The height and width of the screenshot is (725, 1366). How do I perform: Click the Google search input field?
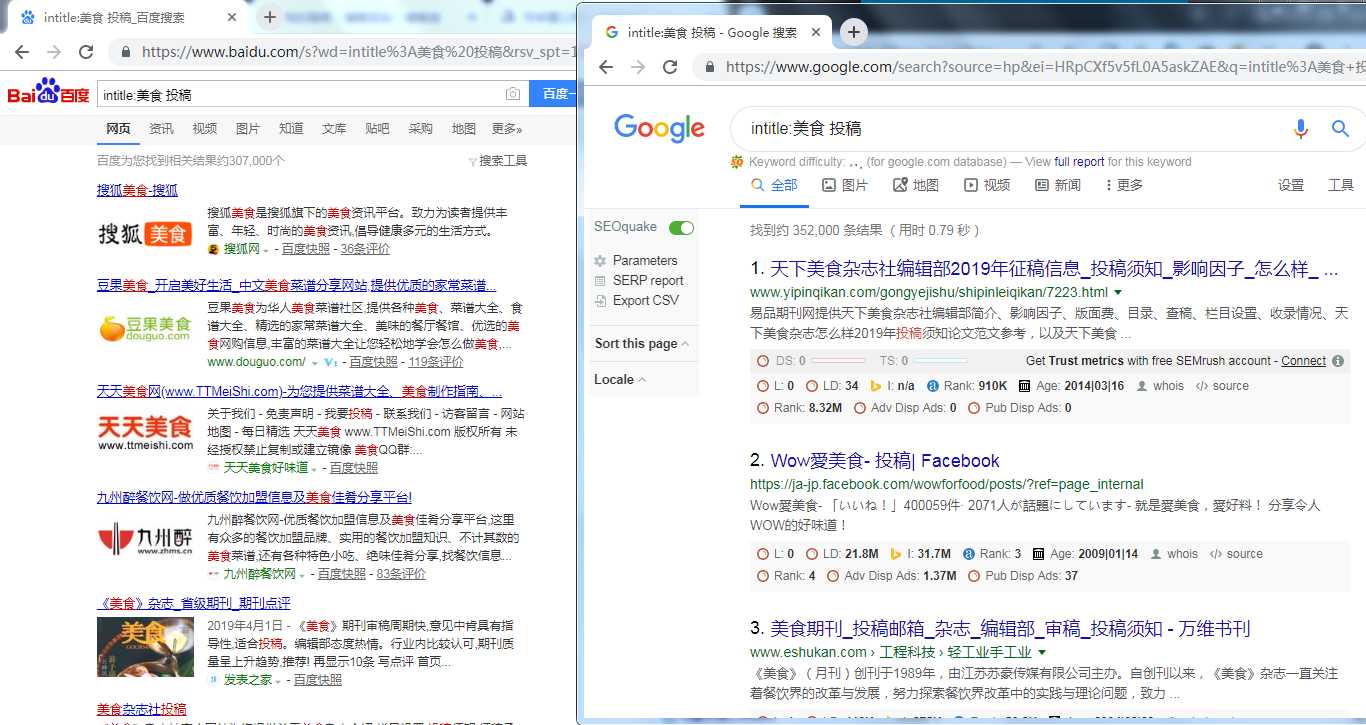[x=1010, y=128]
